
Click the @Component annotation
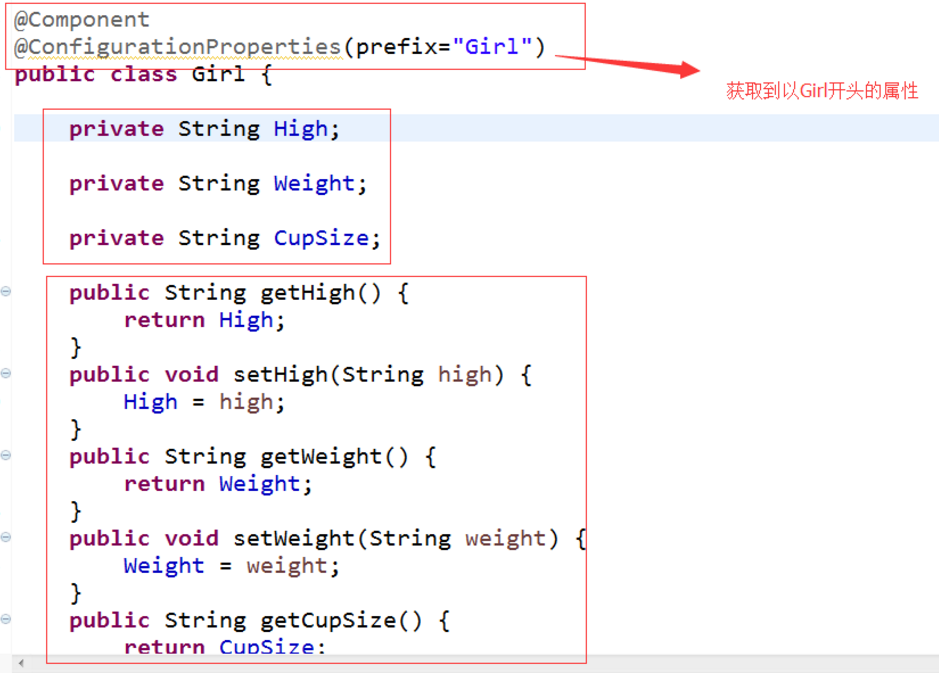(81, 20)
